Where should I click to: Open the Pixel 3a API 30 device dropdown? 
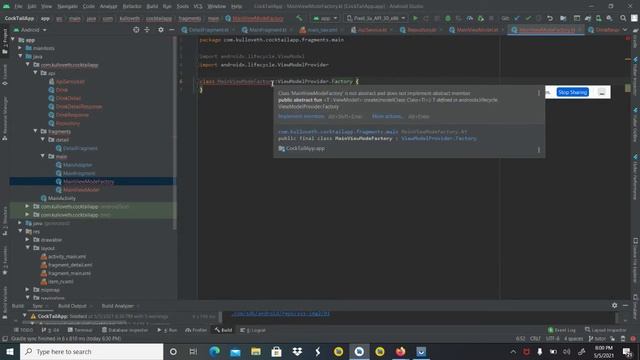coord(376,18)
